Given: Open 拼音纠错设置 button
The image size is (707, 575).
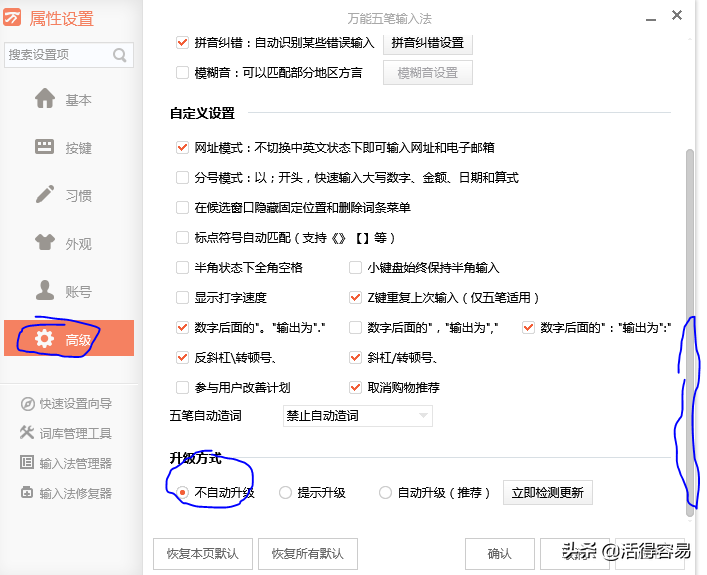Looking at the screenshot, I should pos(428,43).
